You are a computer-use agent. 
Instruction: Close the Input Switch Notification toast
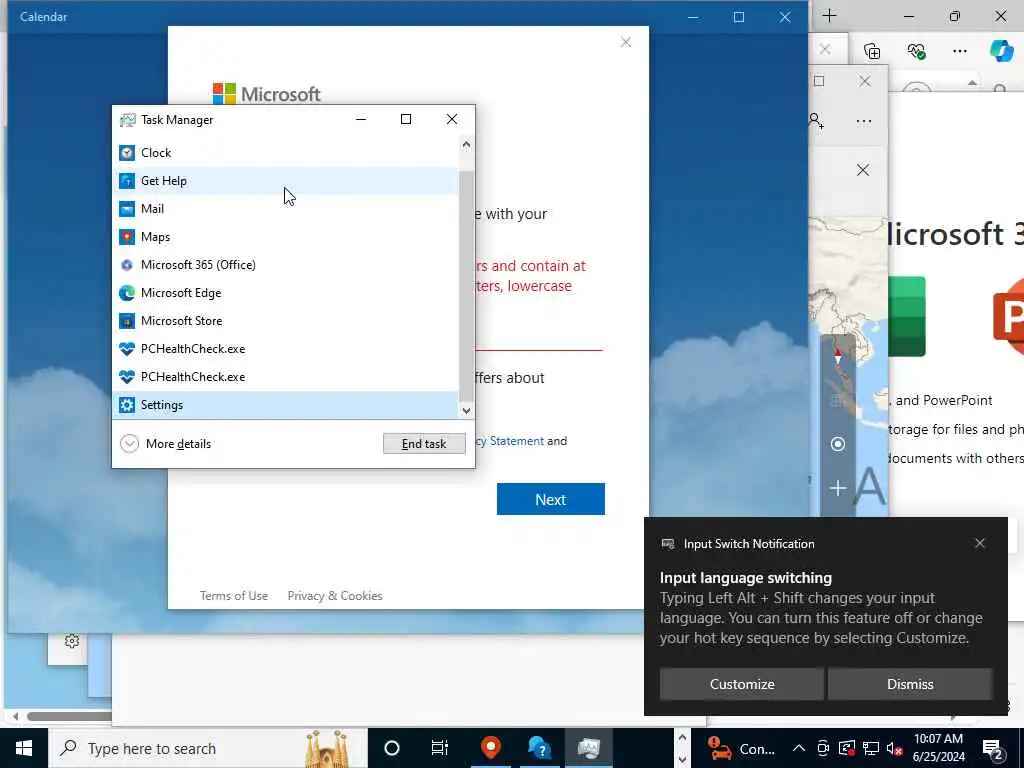(x=980, y=543)
